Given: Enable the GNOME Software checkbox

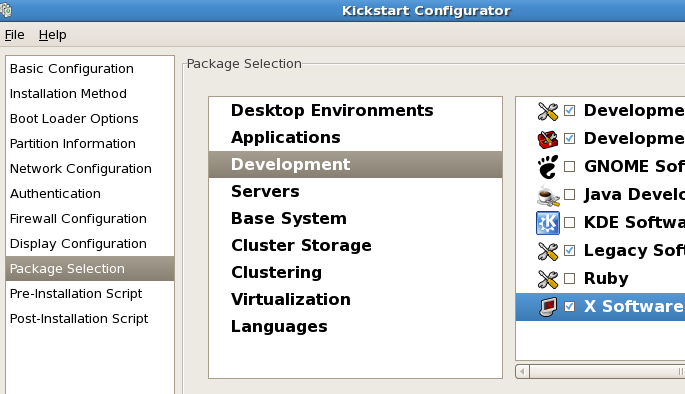Looking at the screenshot, I should coord(569,166).
